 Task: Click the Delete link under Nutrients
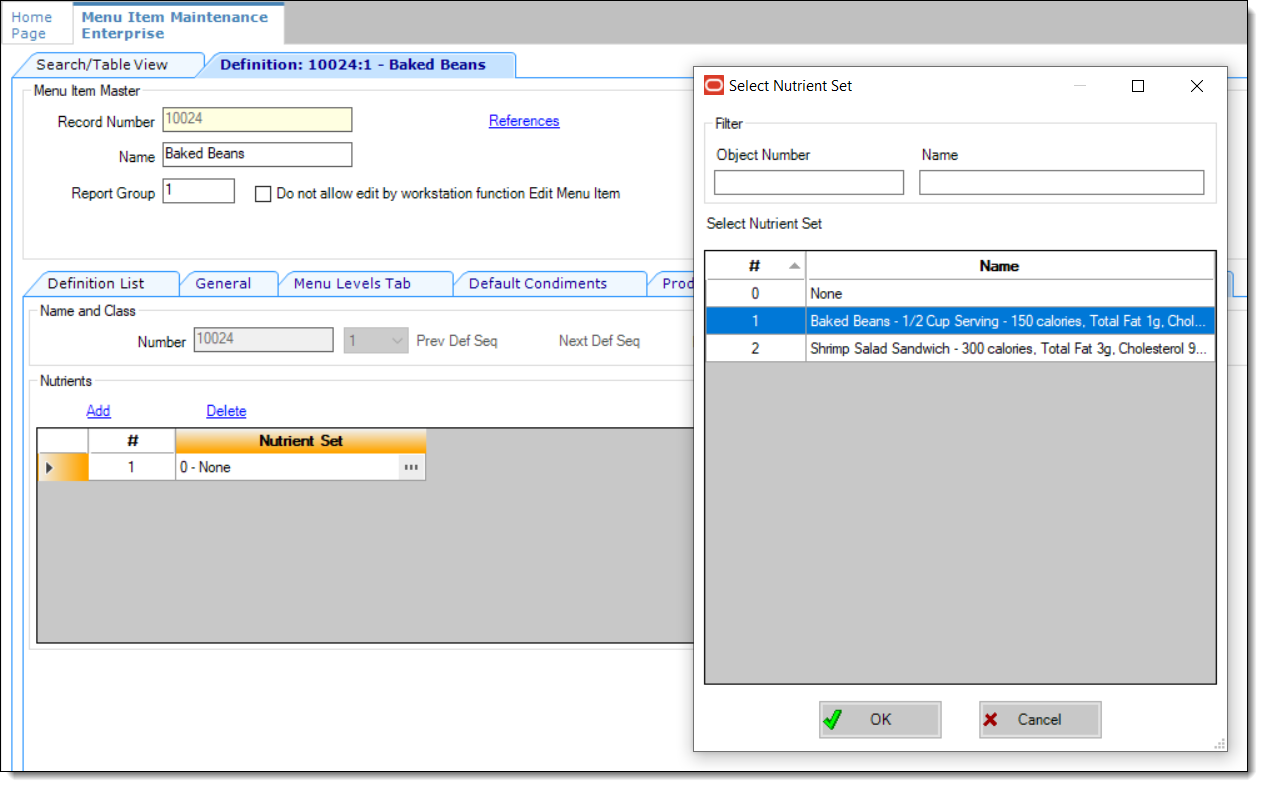(226, 411)
